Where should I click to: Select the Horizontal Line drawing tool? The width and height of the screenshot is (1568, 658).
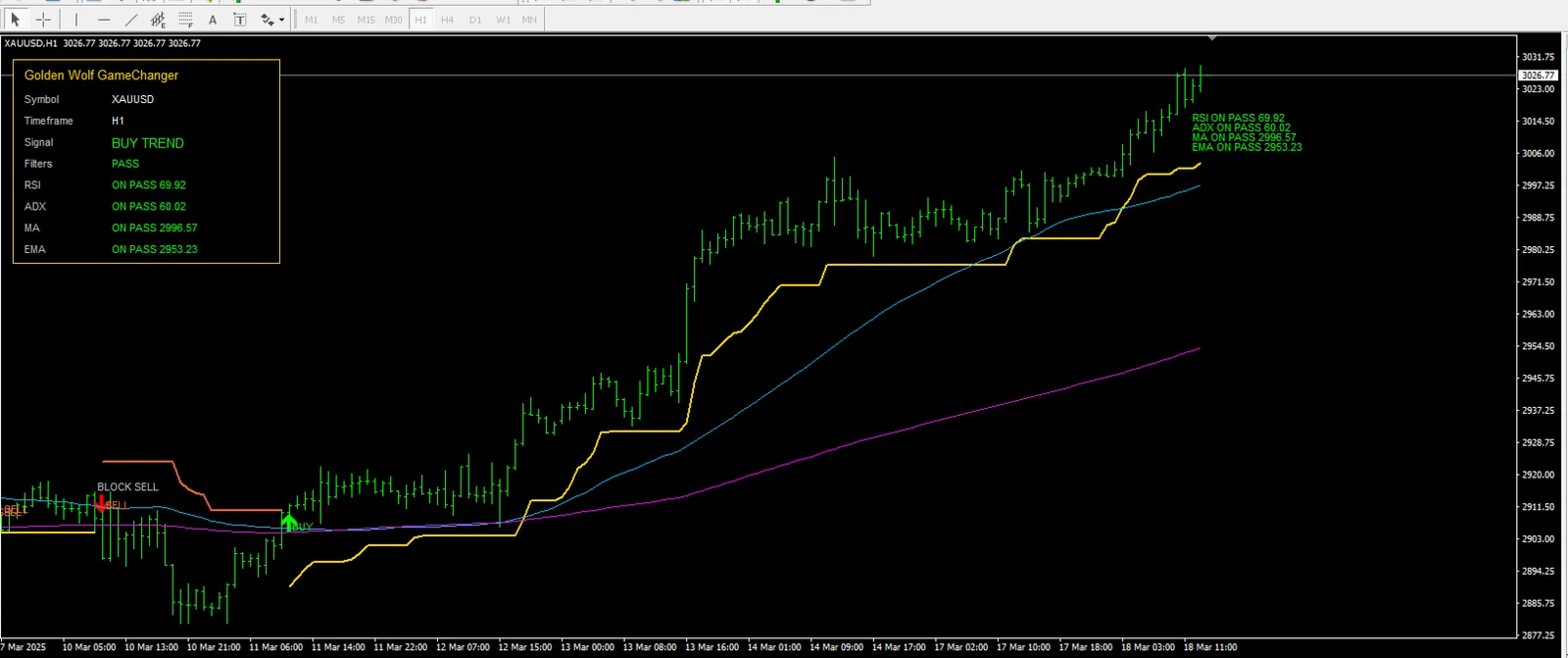pos(104,20)
